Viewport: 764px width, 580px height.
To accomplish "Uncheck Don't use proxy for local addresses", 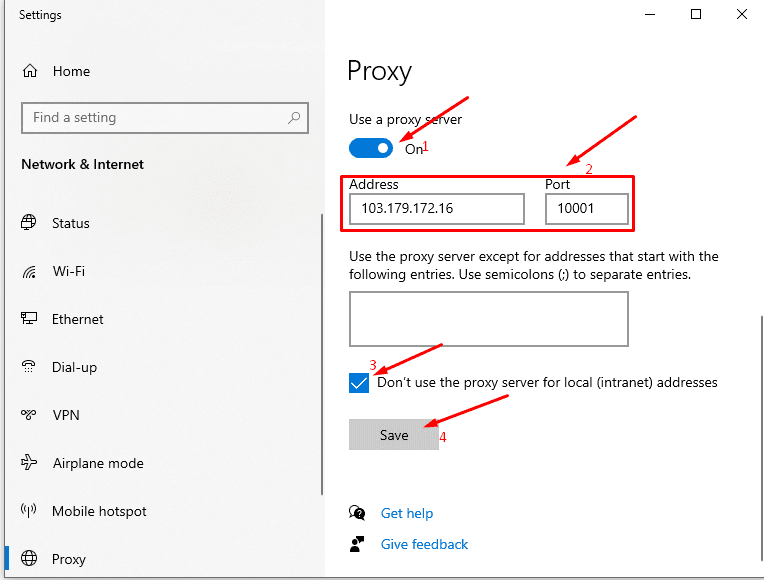I will pyautogui.click(x=359, y=383).
